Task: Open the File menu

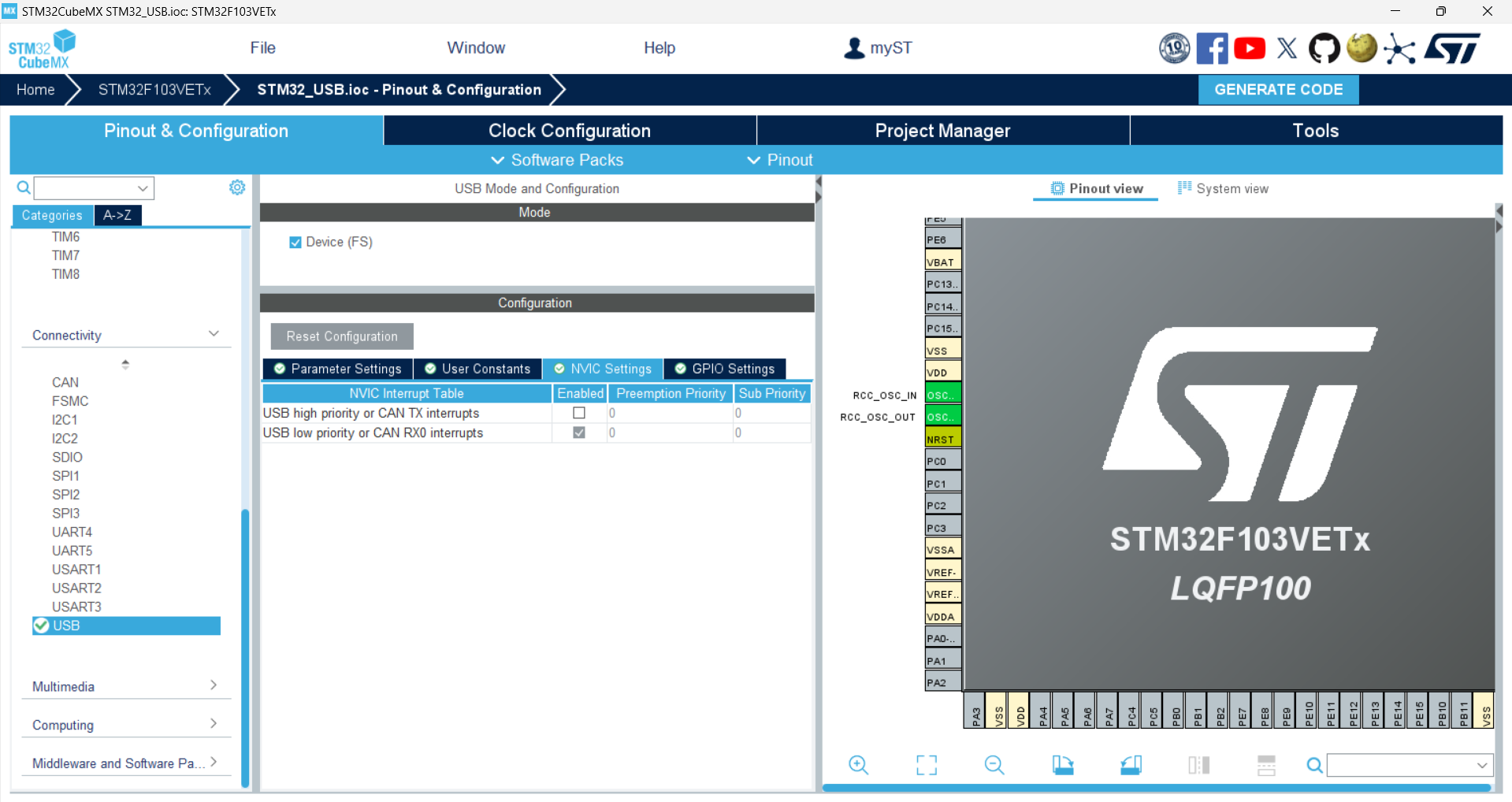Action: click(x=262, y=48)
